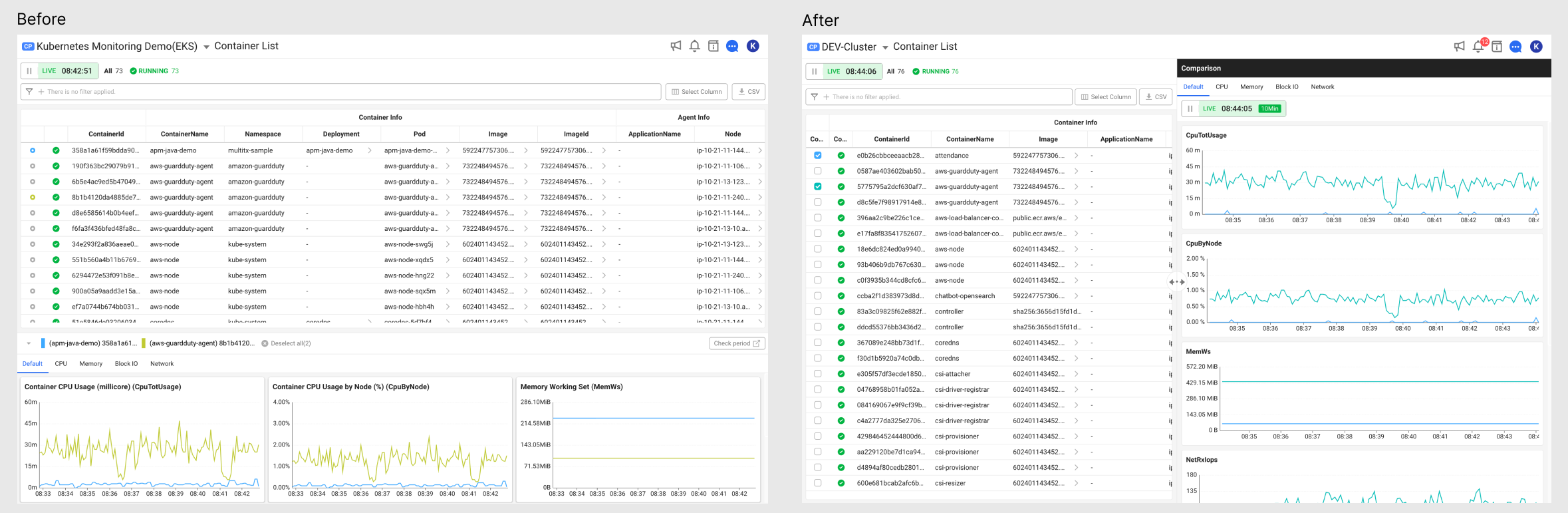This screenshot has width=1568, height=513.
Task: Check the csi-attacher row checkbox
Action: [818, 374]
